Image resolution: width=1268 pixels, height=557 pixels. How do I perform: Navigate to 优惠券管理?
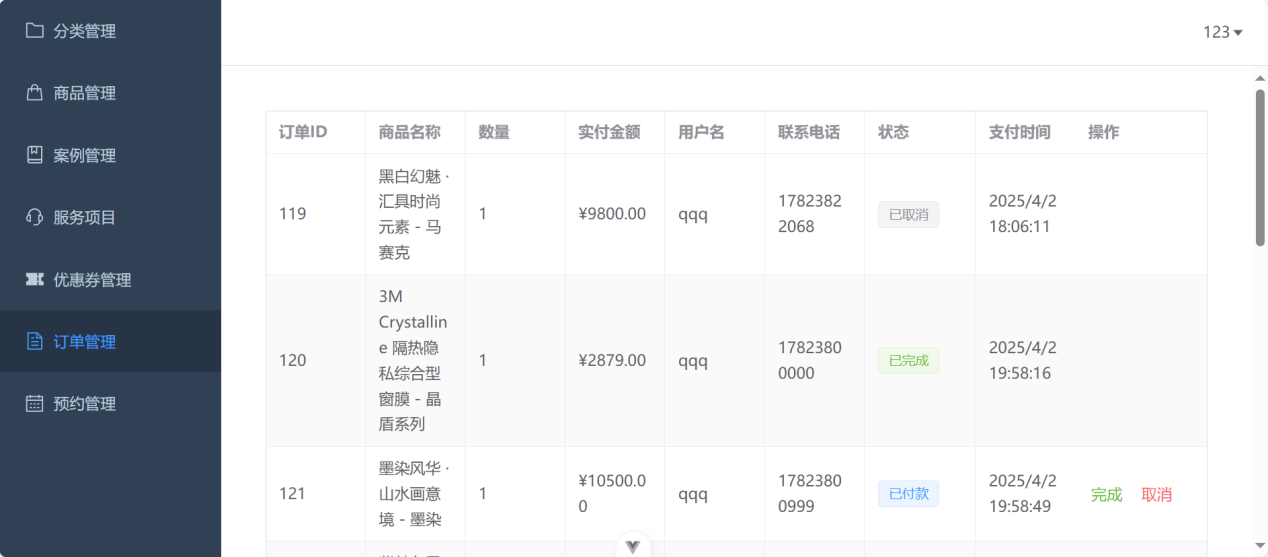click(110, 280)
